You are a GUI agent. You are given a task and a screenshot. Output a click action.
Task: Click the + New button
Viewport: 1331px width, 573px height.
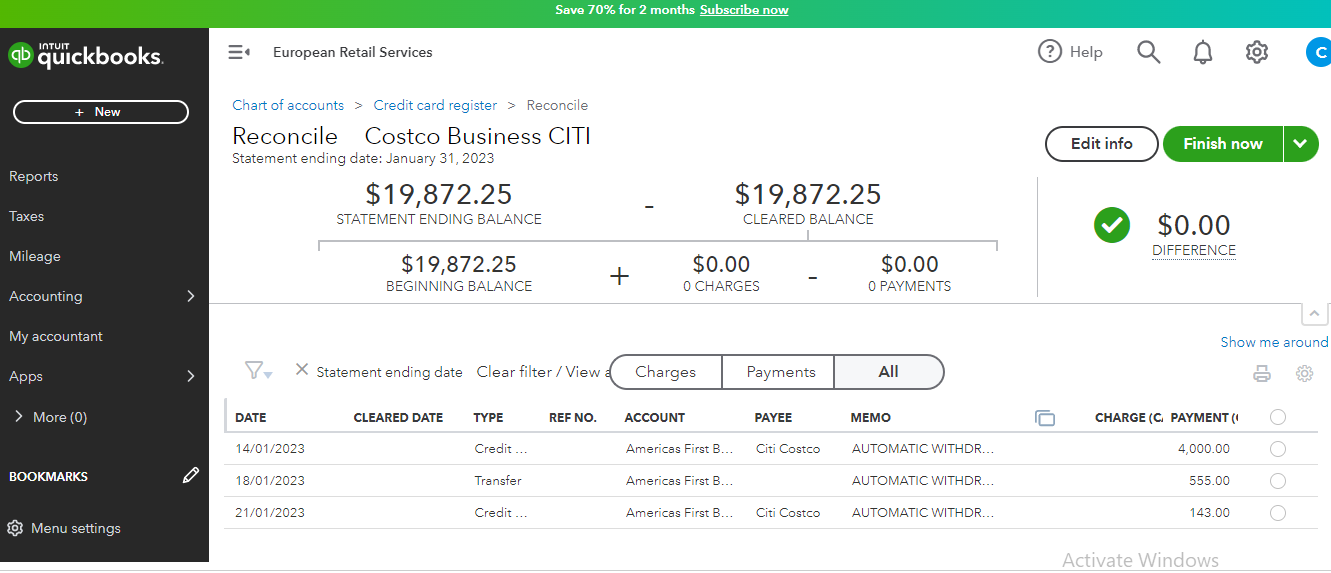tap(101, 112)
